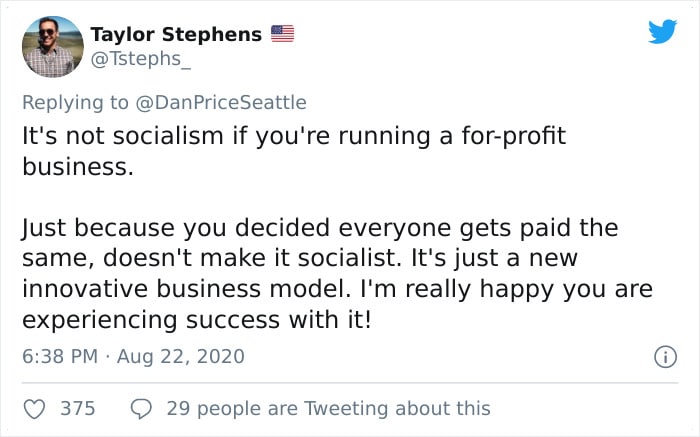The image size is (700, 437).
Task: Click the Twitter bird logo
Action: coord(662,31)
